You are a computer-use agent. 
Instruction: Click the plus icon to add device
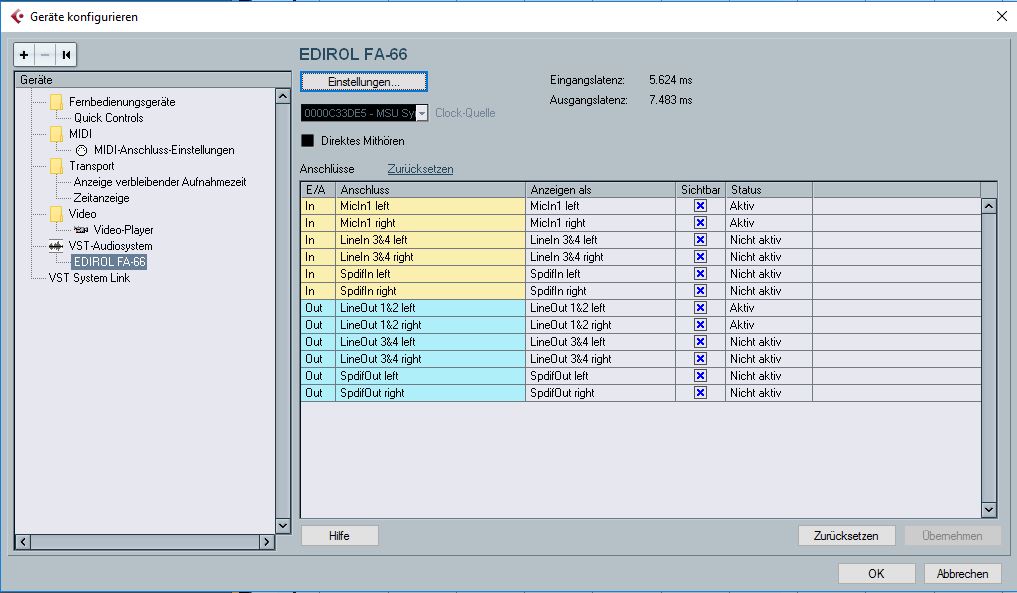[24, 55]
